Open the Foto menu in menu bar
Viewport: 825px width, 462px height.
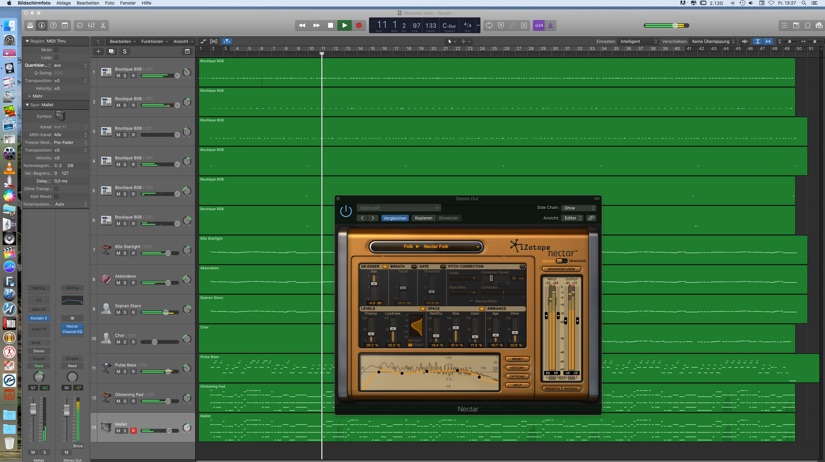[109, 3]
